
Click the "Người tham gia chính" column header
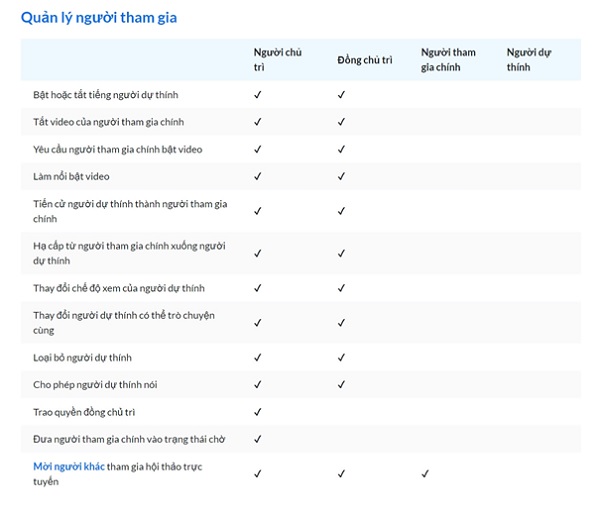tap(448, 59)
